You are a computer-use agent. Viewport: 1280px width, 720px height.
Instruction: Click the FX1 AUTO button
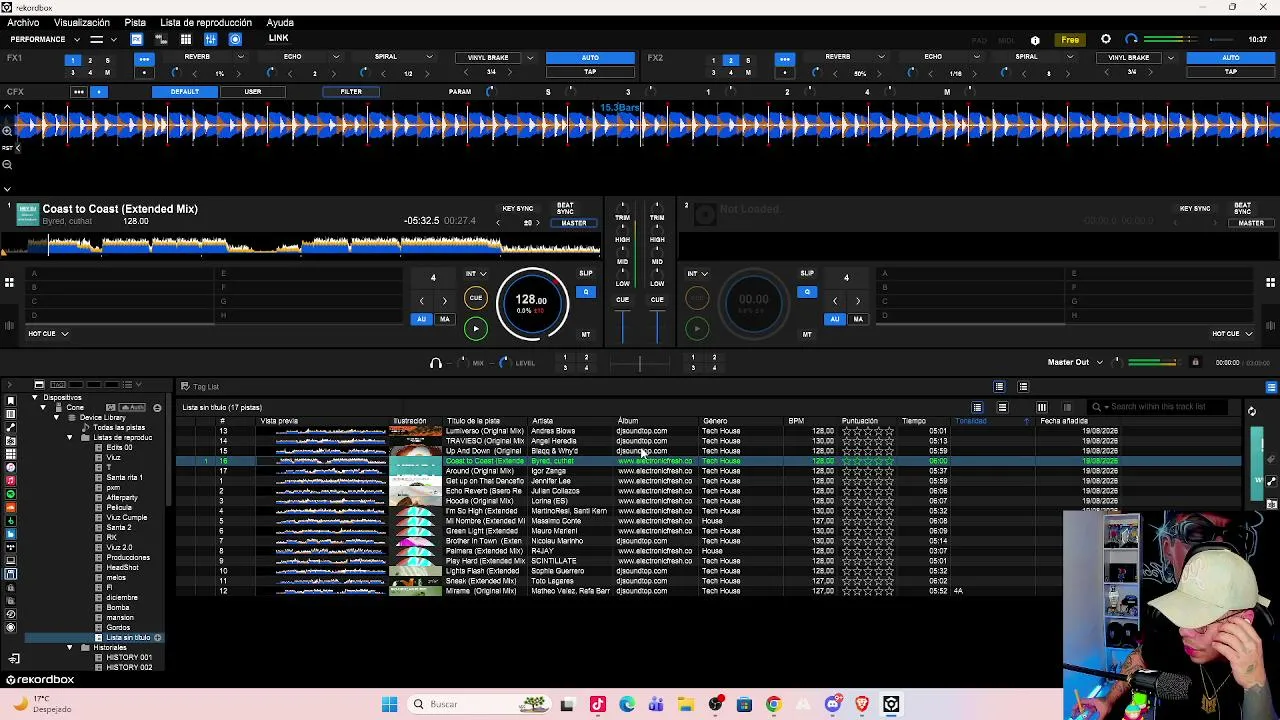590,58
